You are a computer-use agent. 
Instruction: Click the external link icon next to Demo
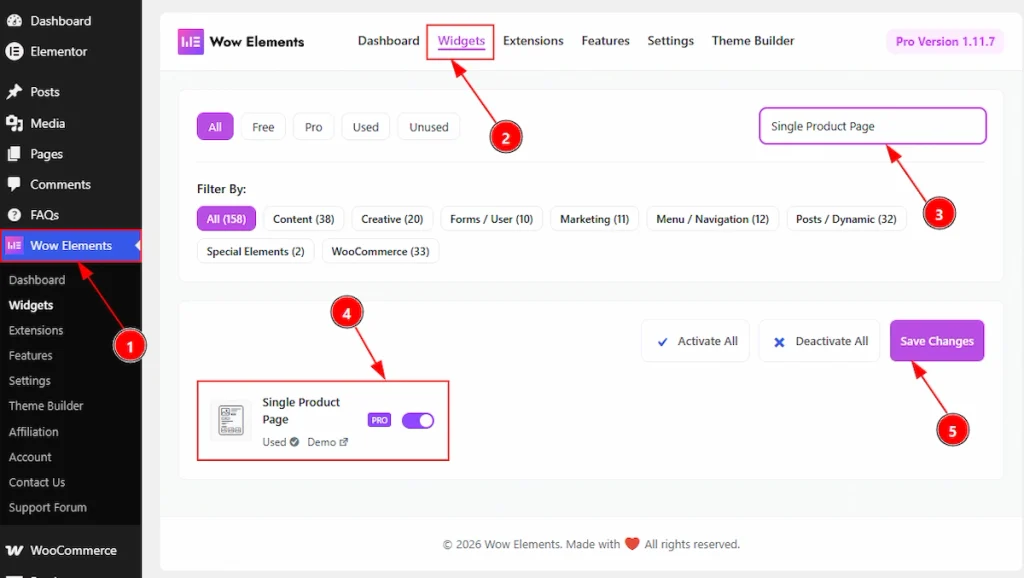tap(344, 442)
